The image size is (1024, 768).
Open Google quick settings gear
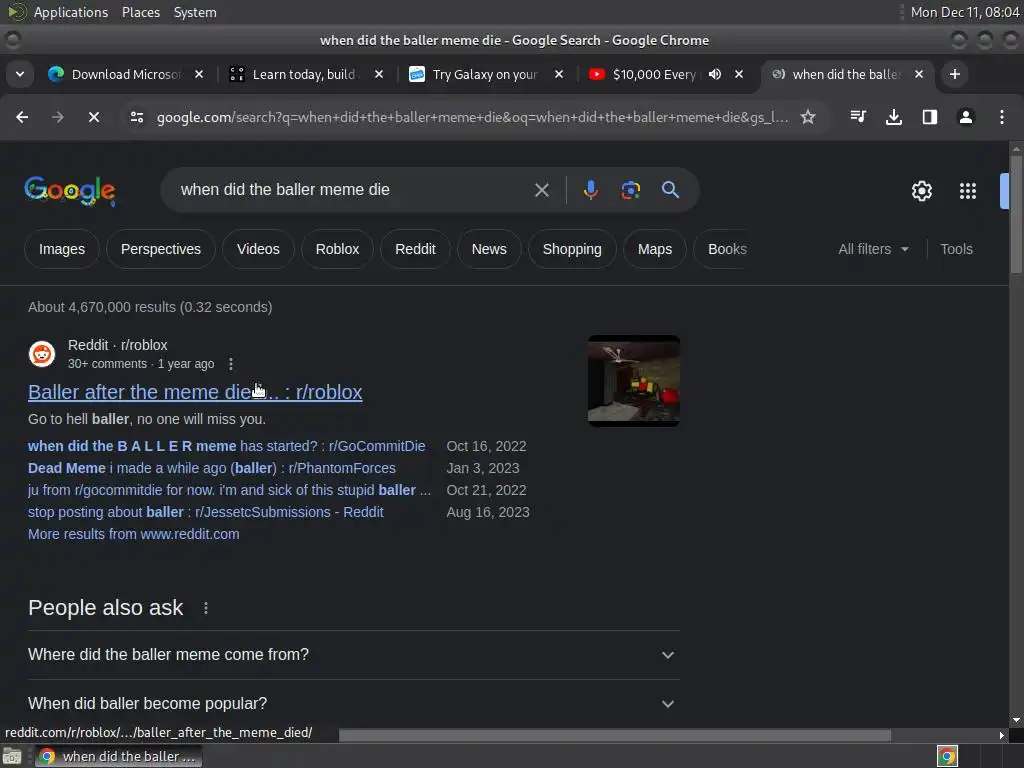921,191
